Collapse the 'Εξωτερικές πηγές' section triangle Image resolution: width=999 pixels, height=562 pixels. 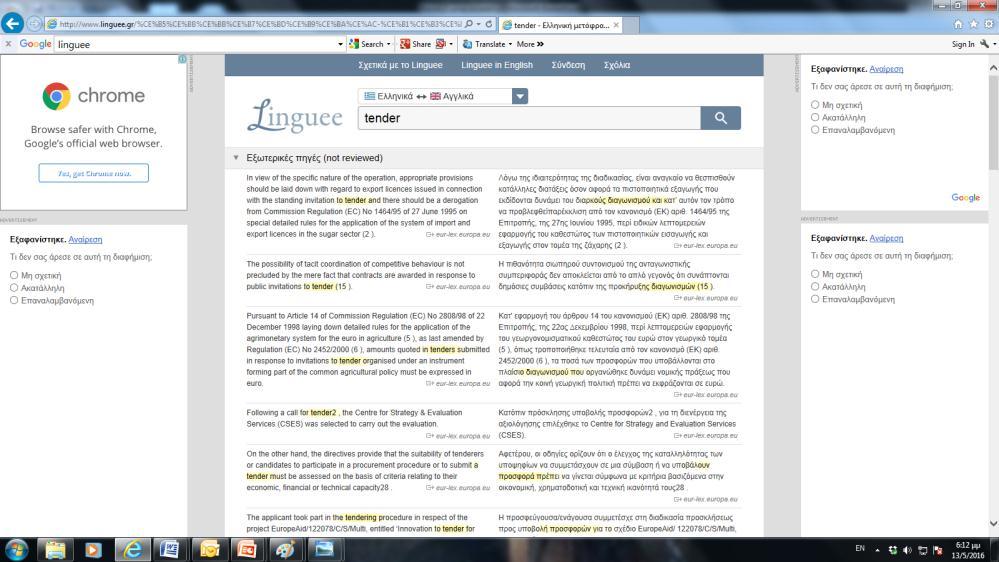236,157
